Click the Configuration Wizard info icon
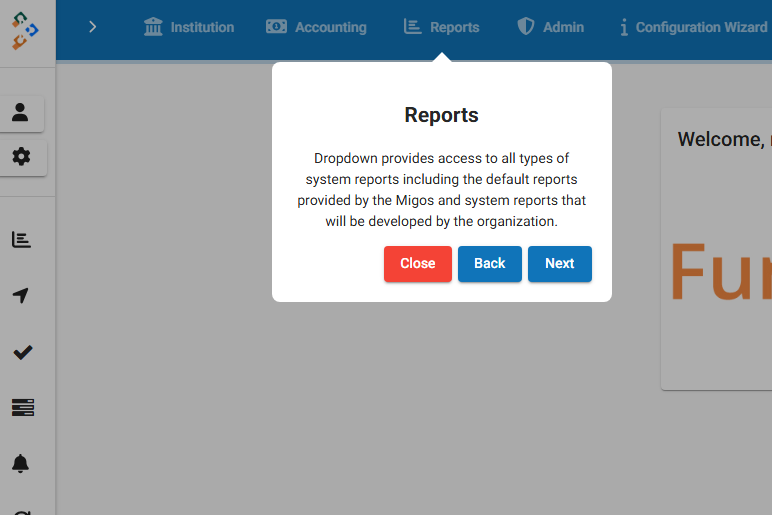Viewport: 772px width, 515px height. point(624,27)
